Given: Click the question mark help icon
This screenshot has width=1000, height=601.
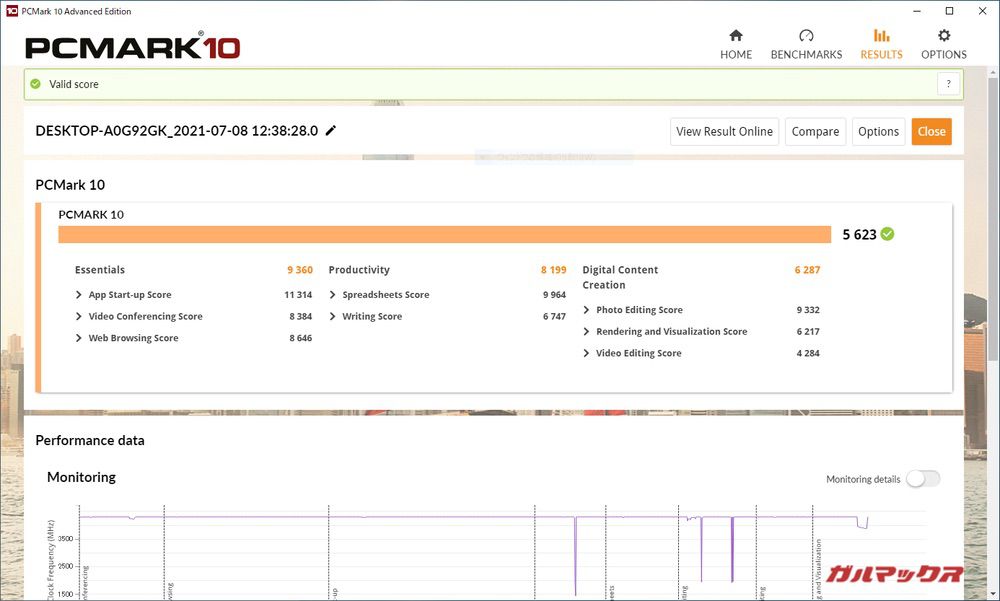Looking at the screenshot, I should [x=948, y=84].
